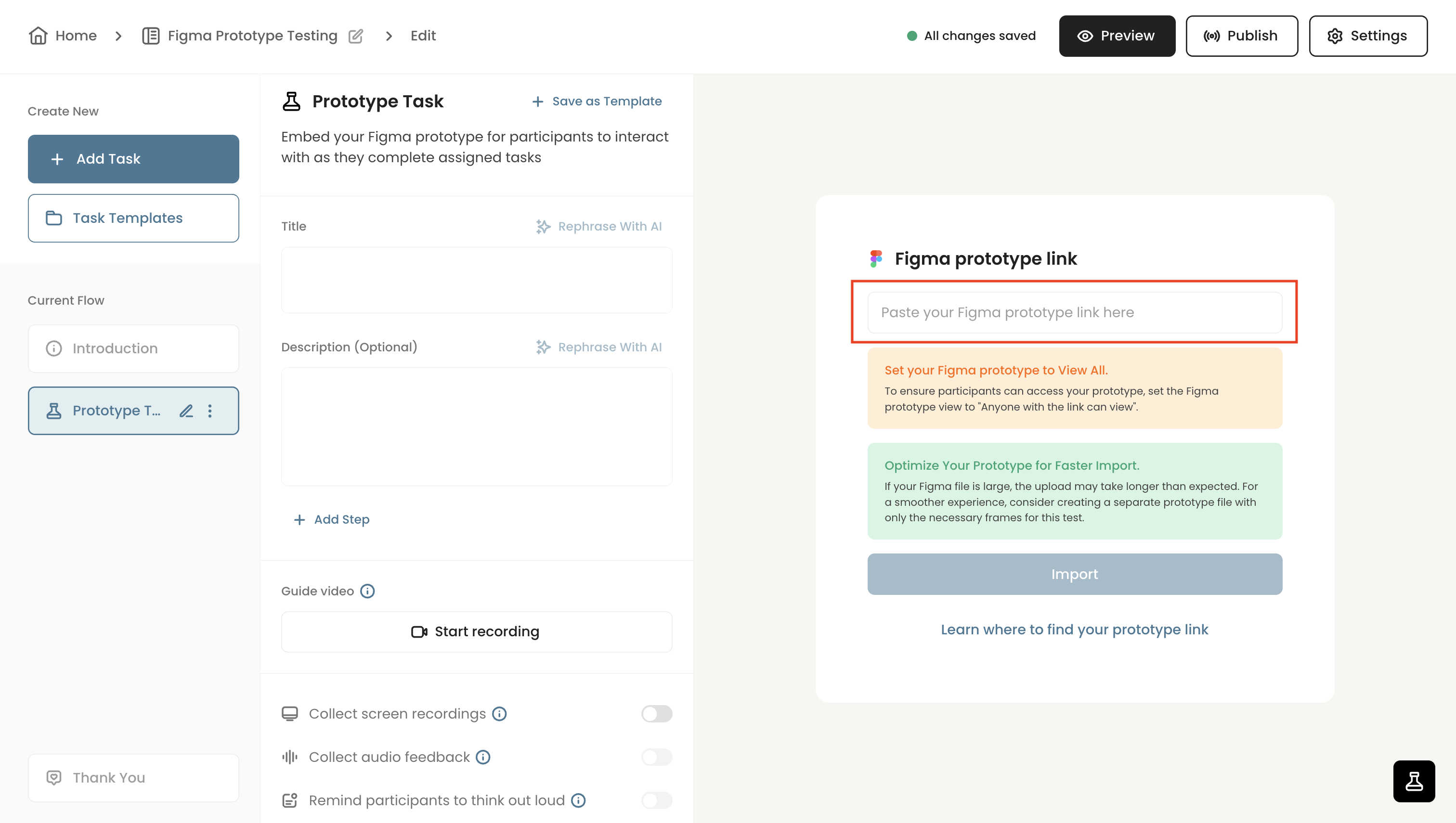Viewport: 1456px width, 823px height.
Task: Click the screen icon by Collect screen recordings
Action: tap(290, 714)
